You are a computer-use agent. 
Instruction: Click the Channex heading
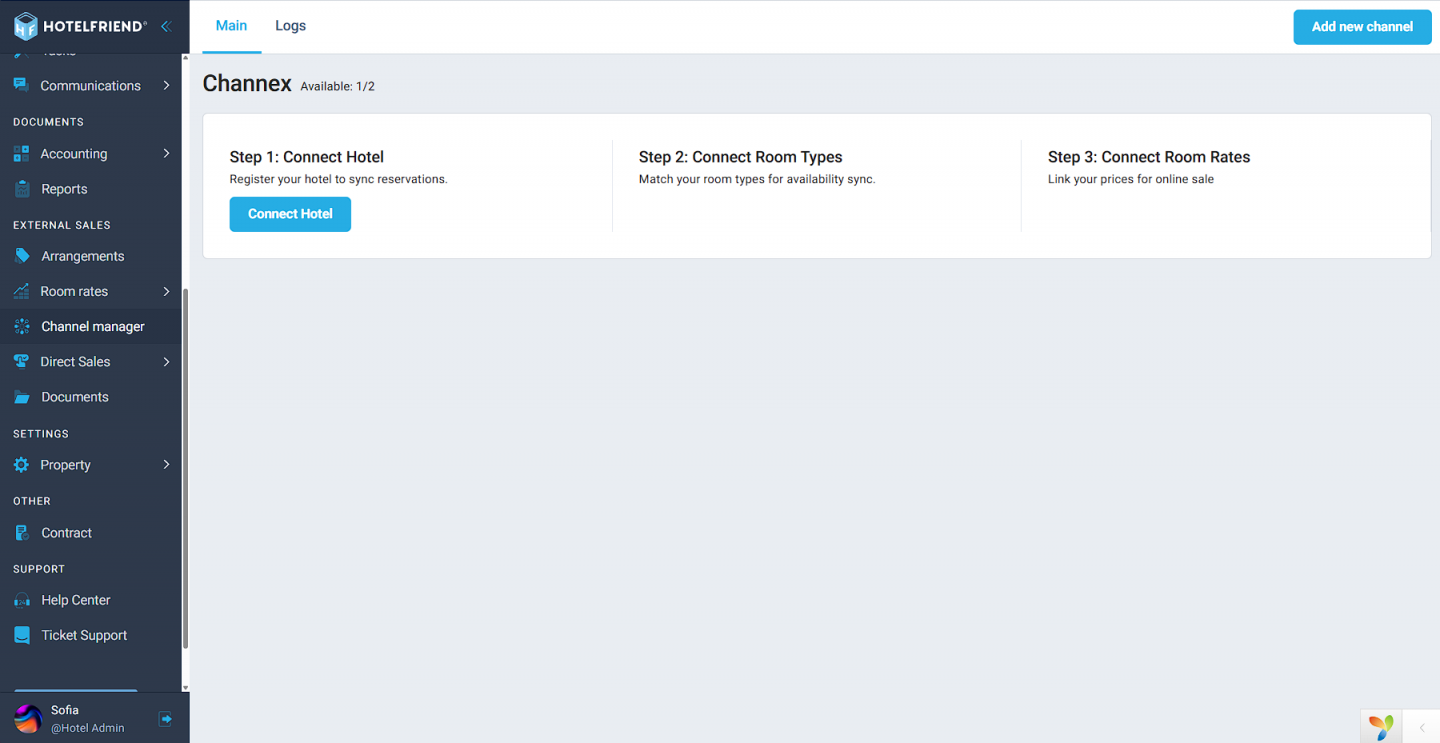[x=247, y=84]
